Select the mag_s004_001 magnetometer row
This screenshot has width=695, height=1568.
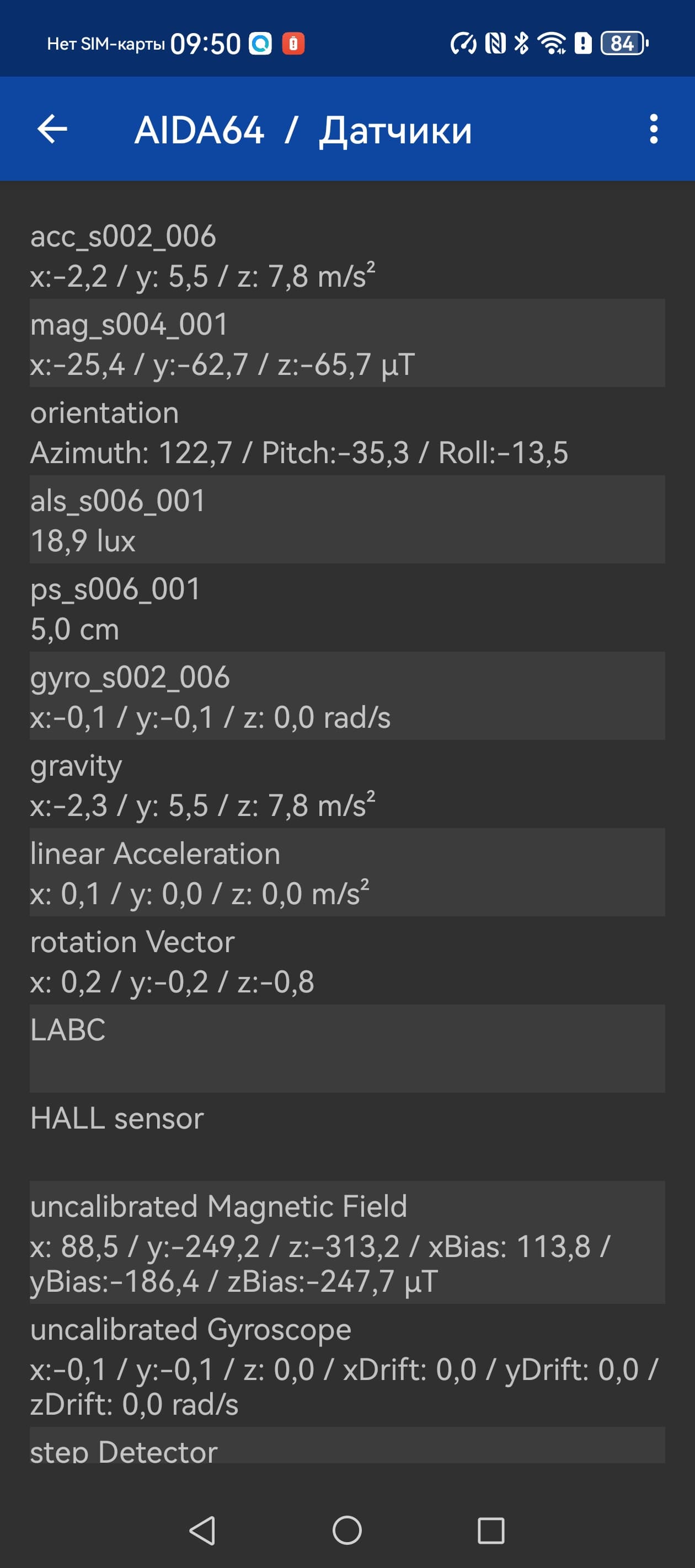tap(347, 343)
